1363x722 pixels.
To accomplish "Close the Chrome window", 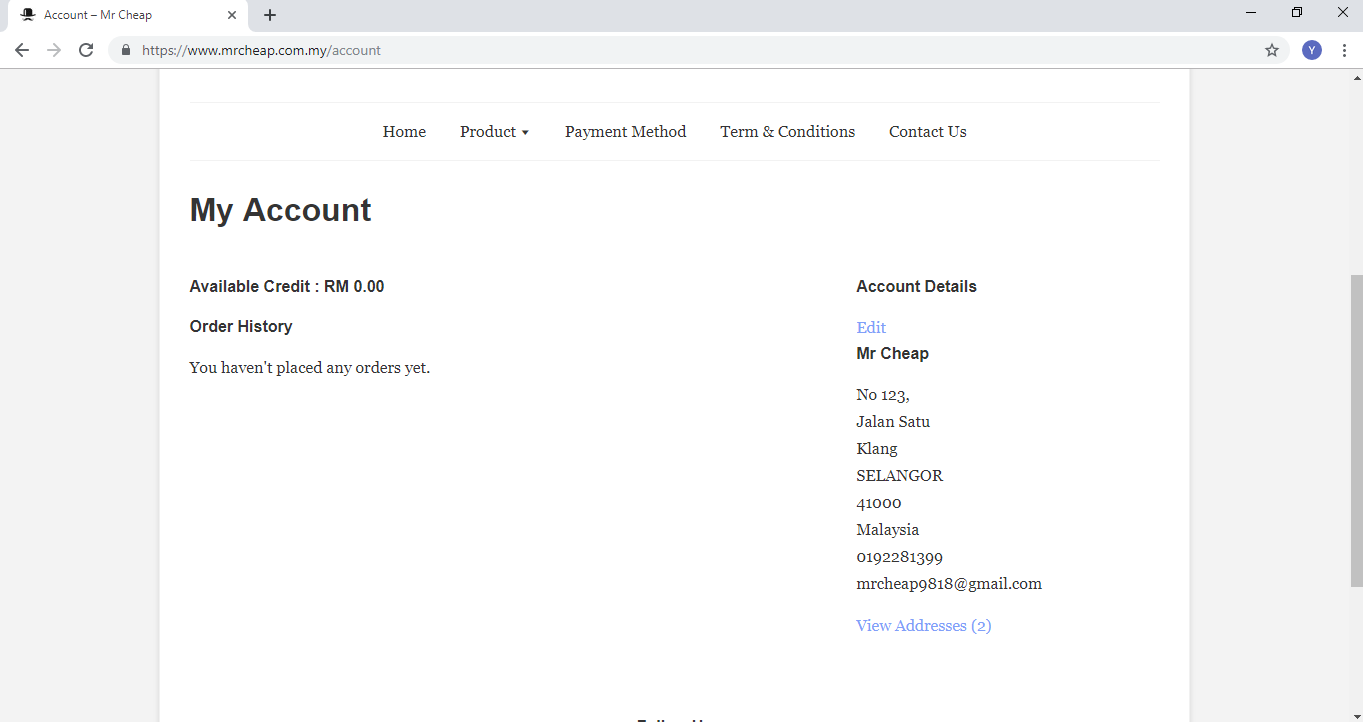I will tap(1342, 13).
